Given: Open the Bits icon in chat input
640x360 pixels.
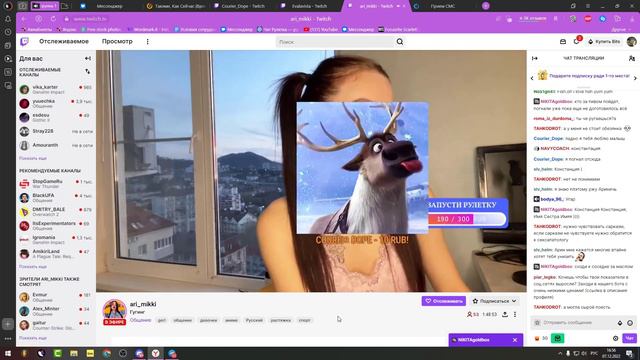Looking at the screenshot, I should tap(620, 323).
